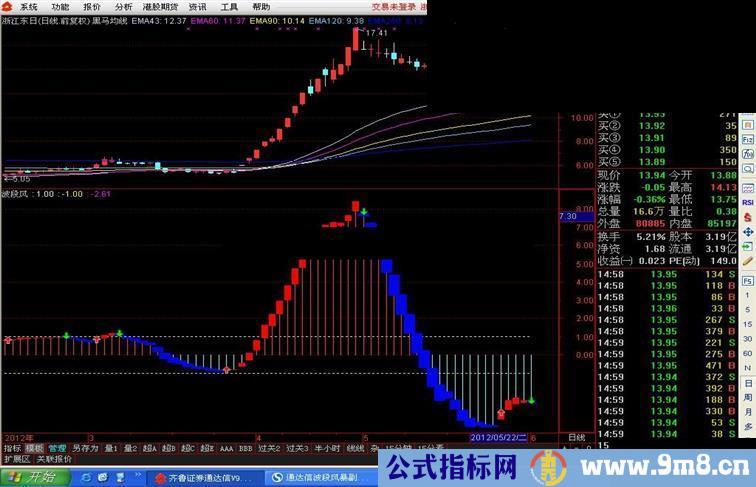Select the AAA template tab

(x=227, y=448)
